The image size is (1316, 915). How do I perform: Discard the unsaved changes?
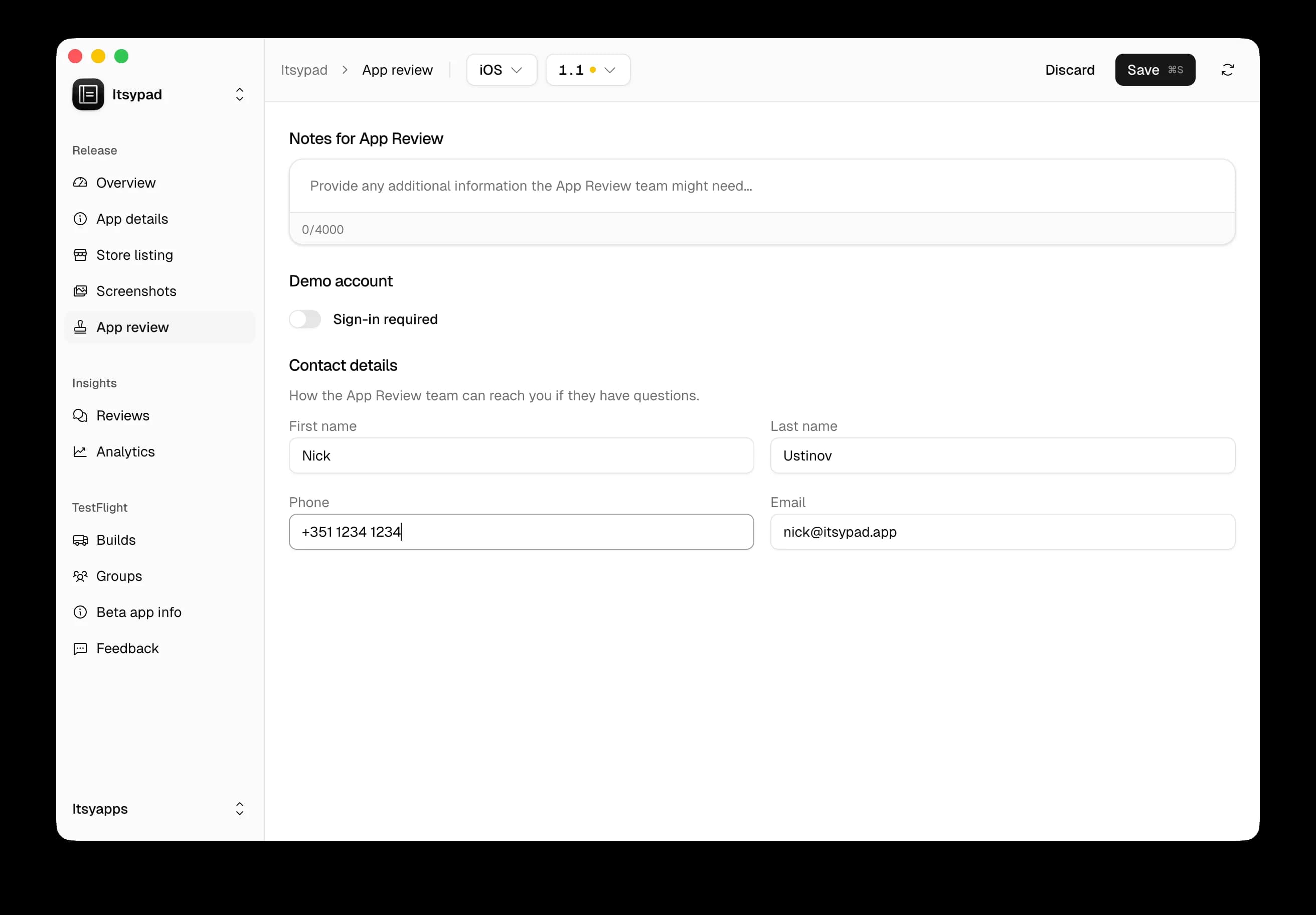tap(1070, 69)
